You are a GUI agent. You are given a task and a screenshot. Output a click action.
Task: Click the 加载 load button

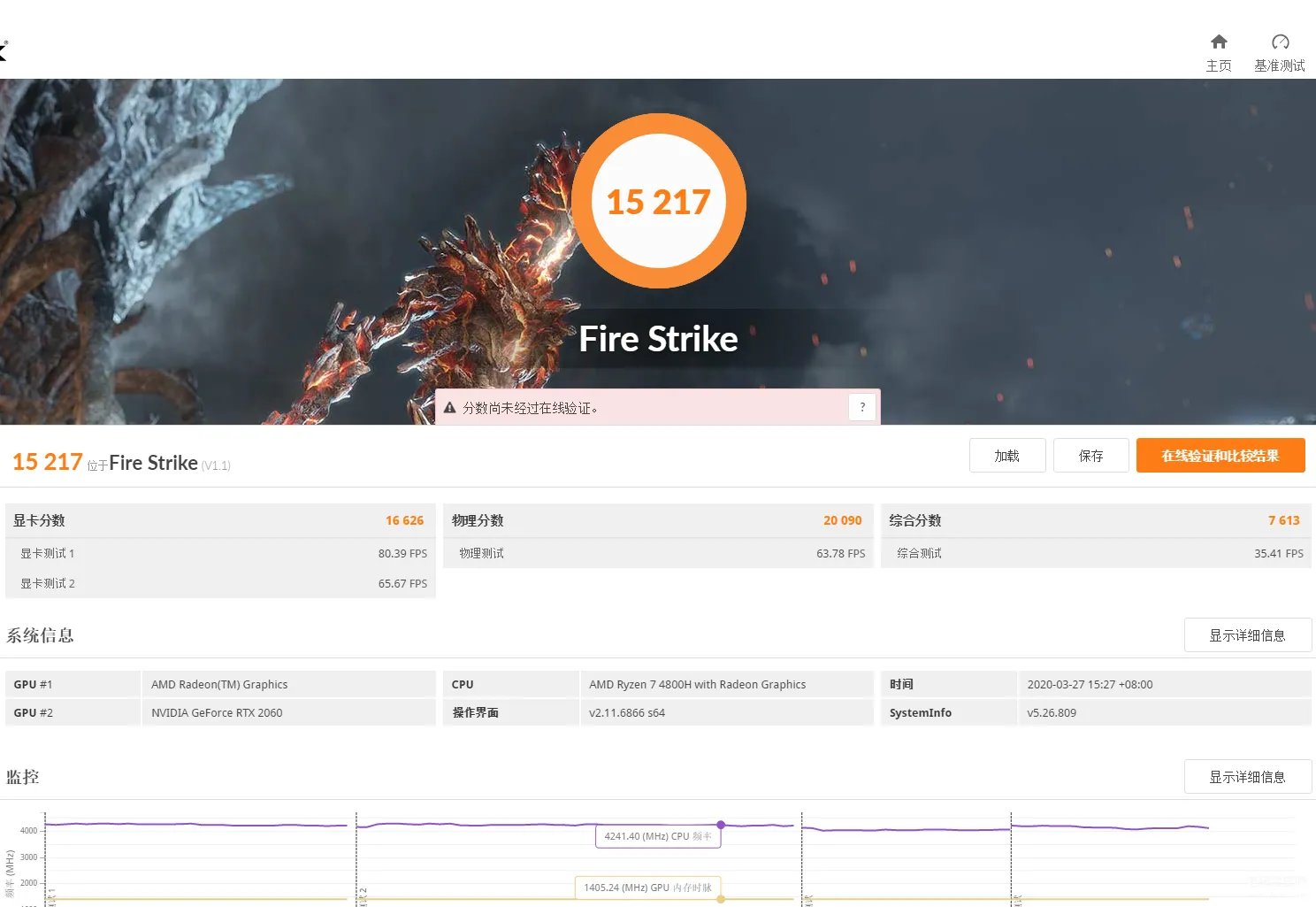(x=1007, y=456)
